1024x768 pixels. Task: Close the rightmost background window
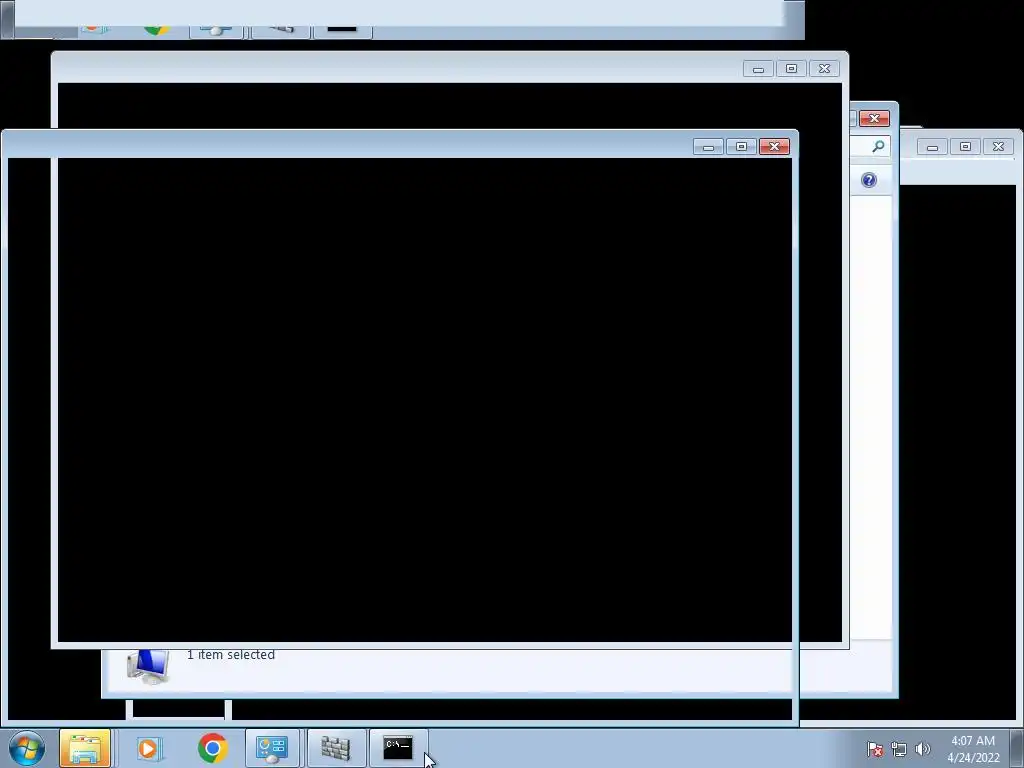tap(999, 146)
